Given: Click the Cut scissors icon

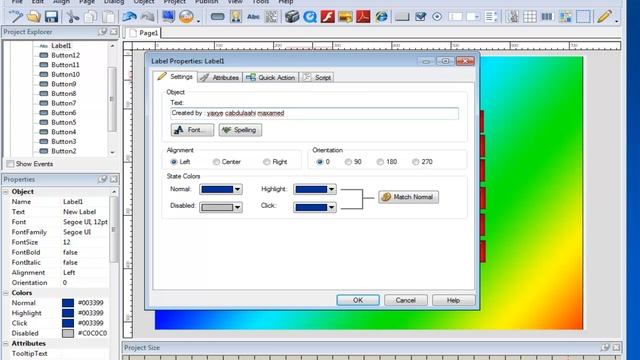Looking at the screenshot, I should [x=73, y=17].
